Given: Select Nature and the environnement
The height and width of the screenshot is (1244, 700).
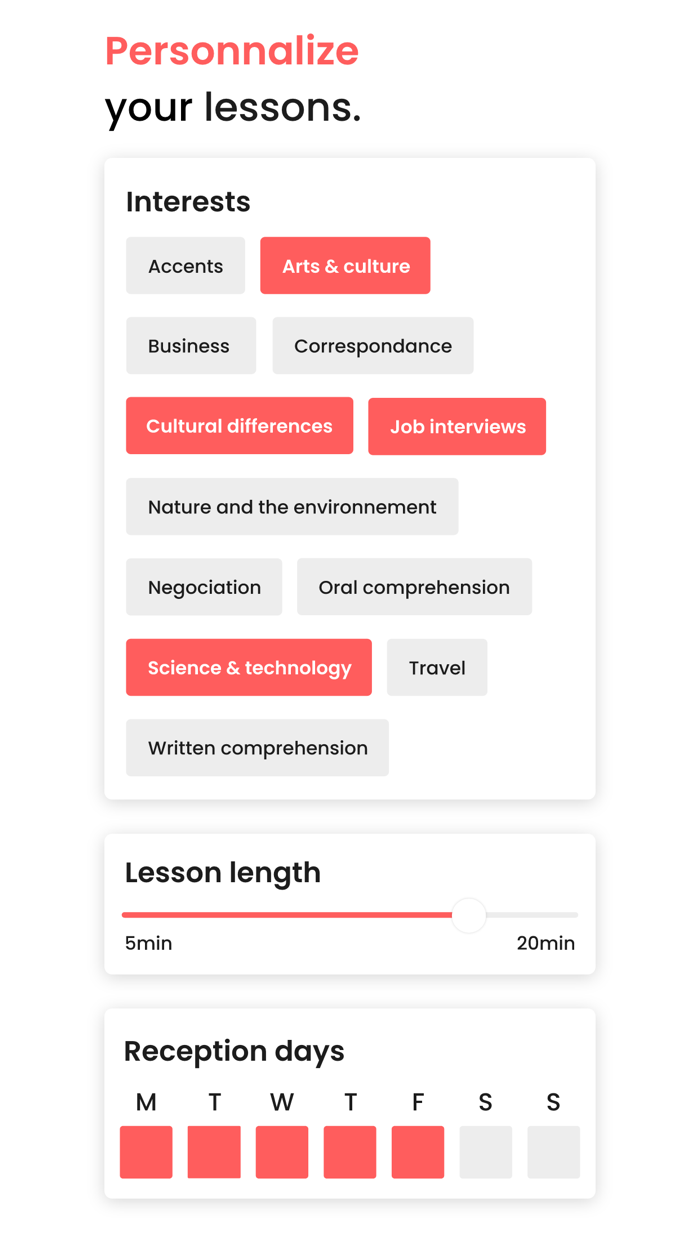Looking at the screenshot, I should click(x=291, y=506).
